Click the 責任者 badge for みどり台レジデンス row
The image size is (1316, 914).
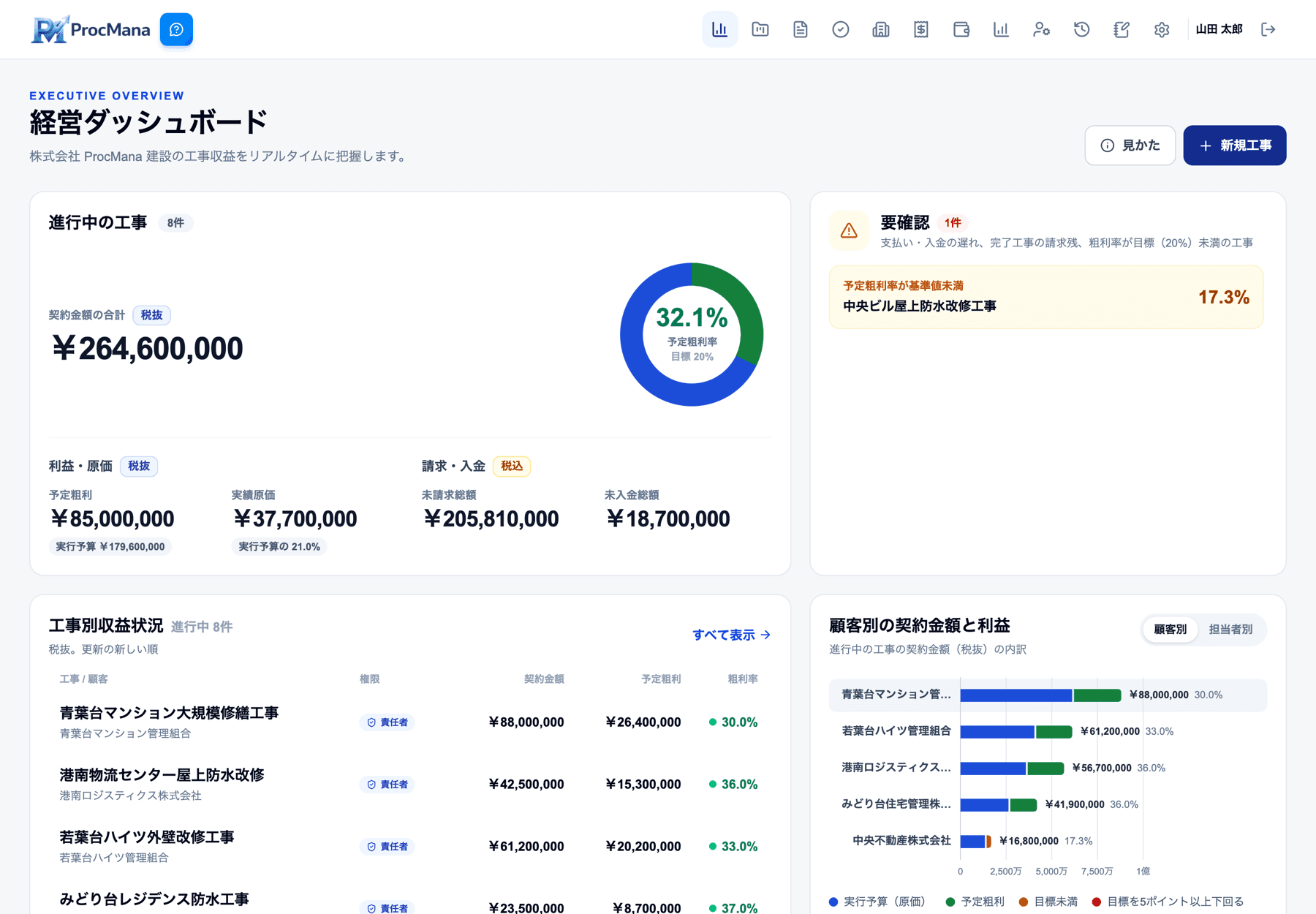pos(387,908)
